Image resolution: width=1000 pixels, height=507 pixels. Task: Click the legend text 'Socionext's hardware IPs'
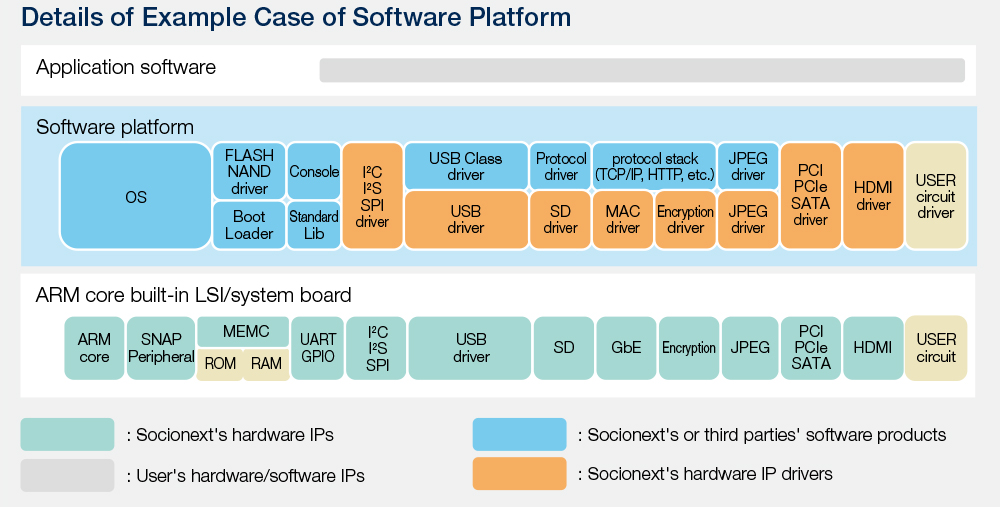(x=235, y=435)
